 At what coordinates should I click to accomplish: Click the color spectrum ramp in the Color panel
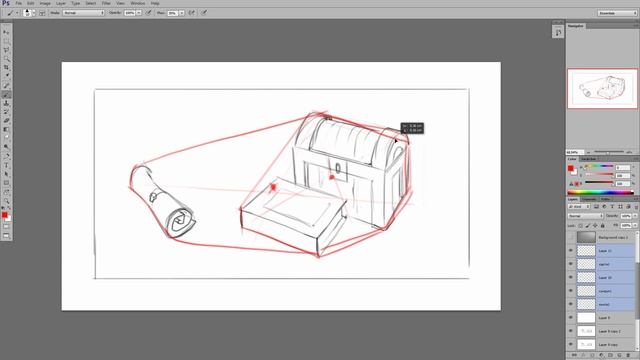point(600,193)
